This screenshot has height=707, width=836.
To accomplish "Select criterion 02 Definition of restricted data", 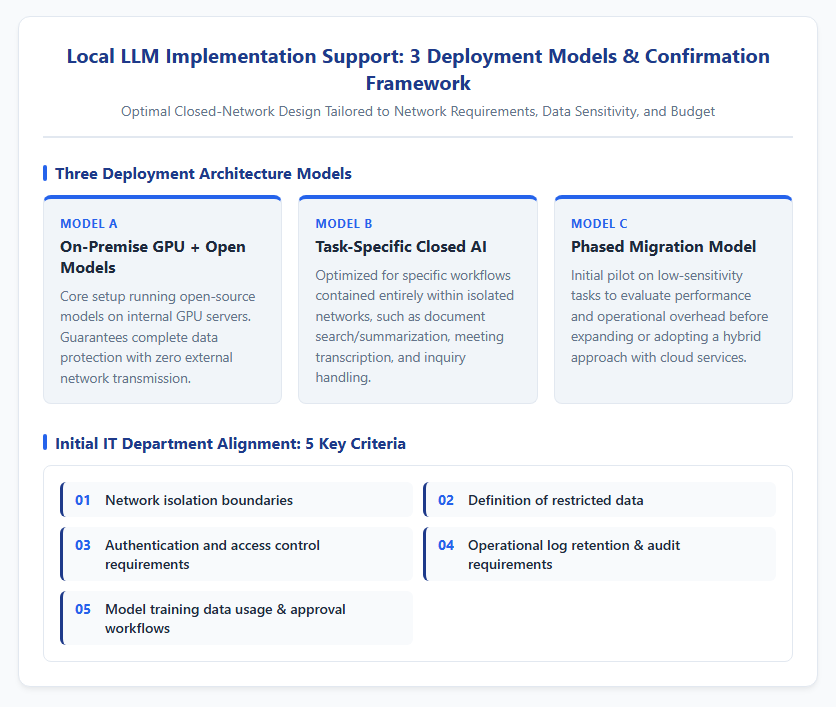I will tap(600, 500).
